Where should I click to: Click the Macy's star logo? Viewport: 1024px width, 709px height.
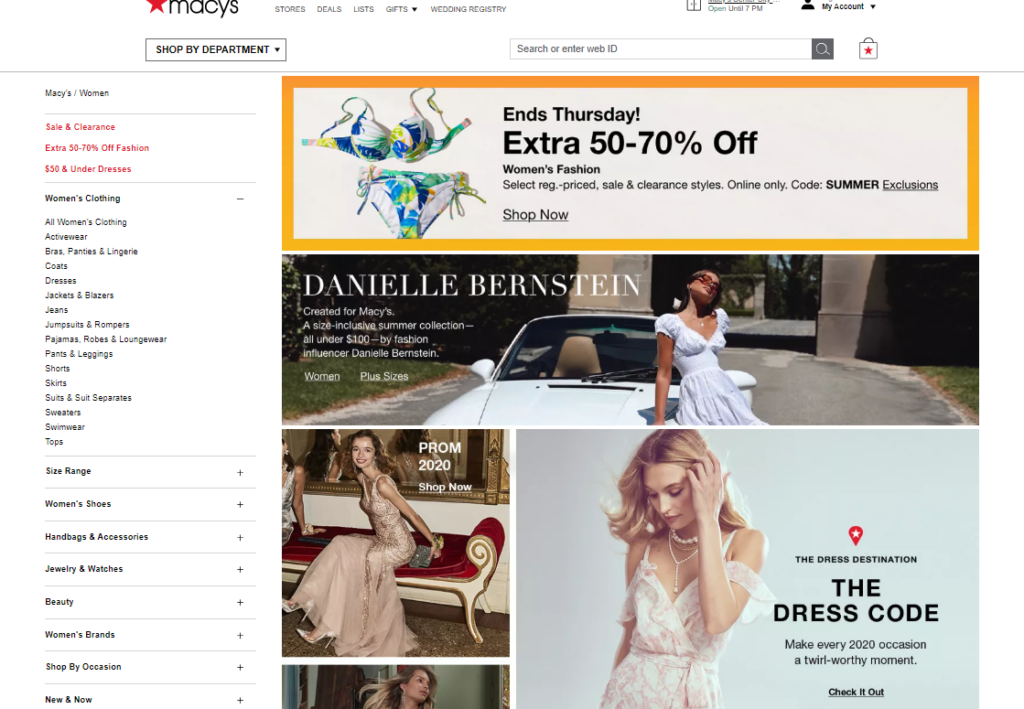click(x=157, y=6)
